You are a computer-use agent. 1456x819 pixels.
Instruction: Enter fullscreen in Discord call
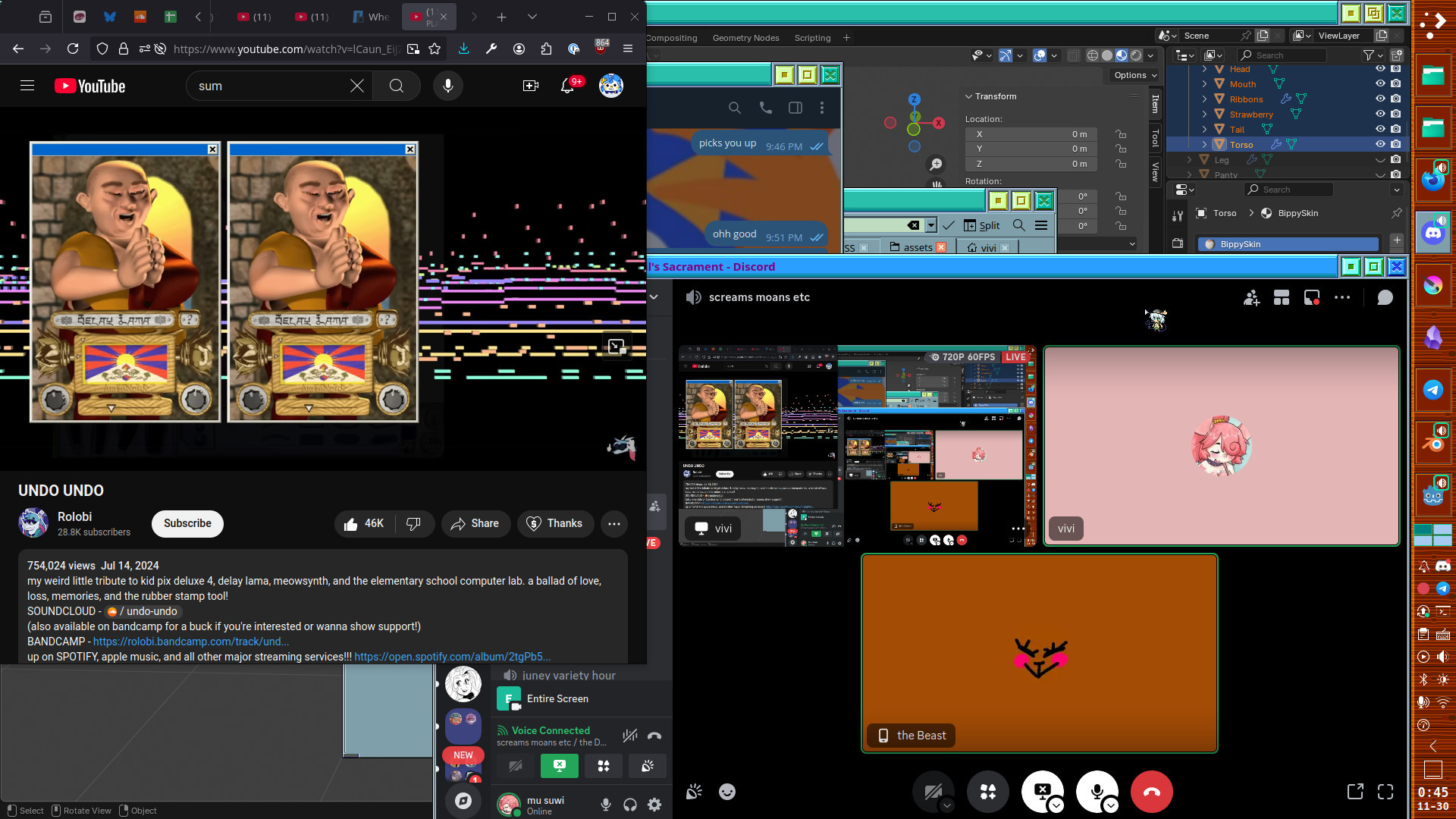tap(1385, 792)
